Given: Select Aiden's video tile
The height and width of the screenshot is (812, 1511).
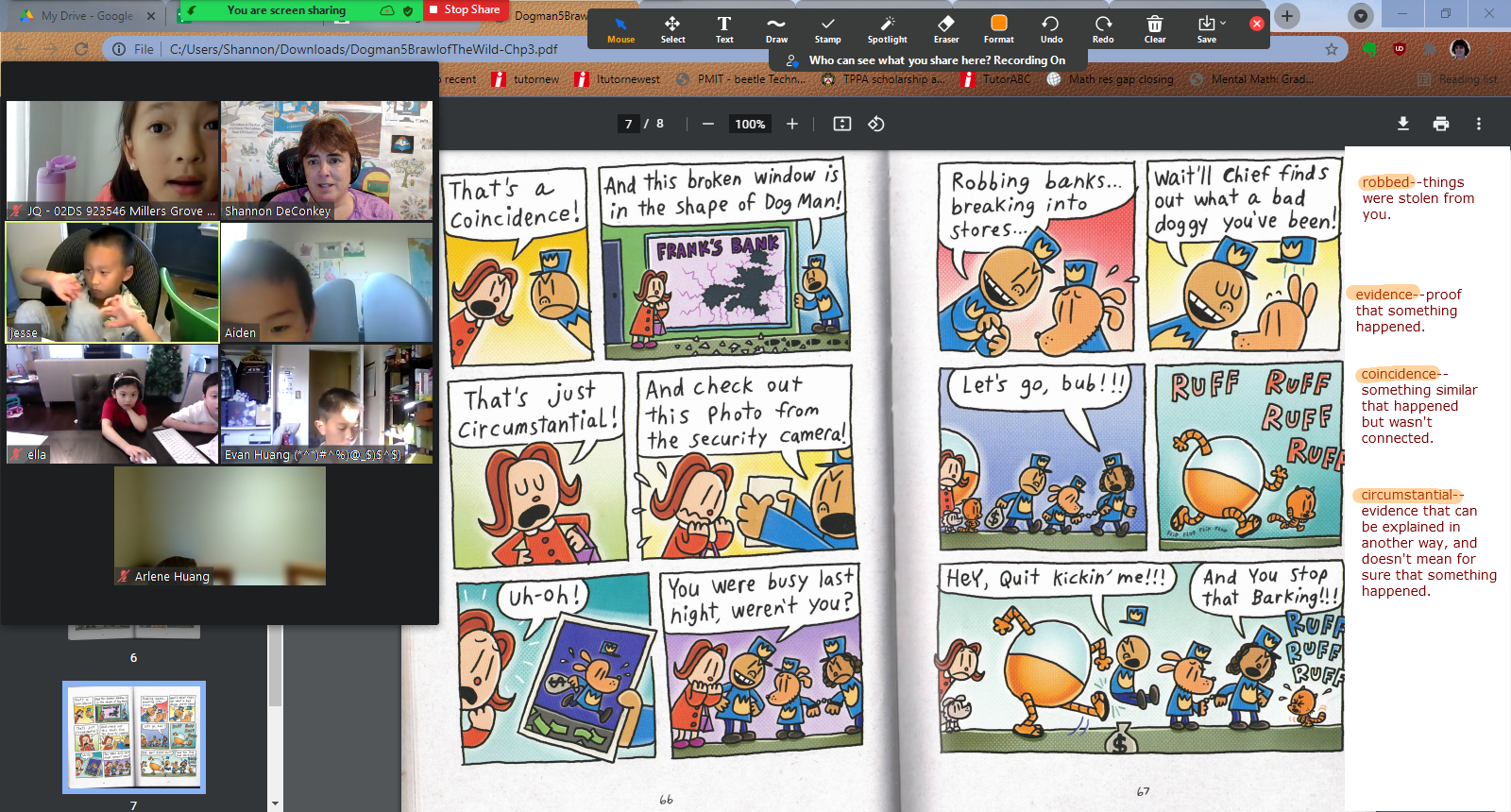Looking at the screenshot, I should pyautogui.click(x=327, y=282).
